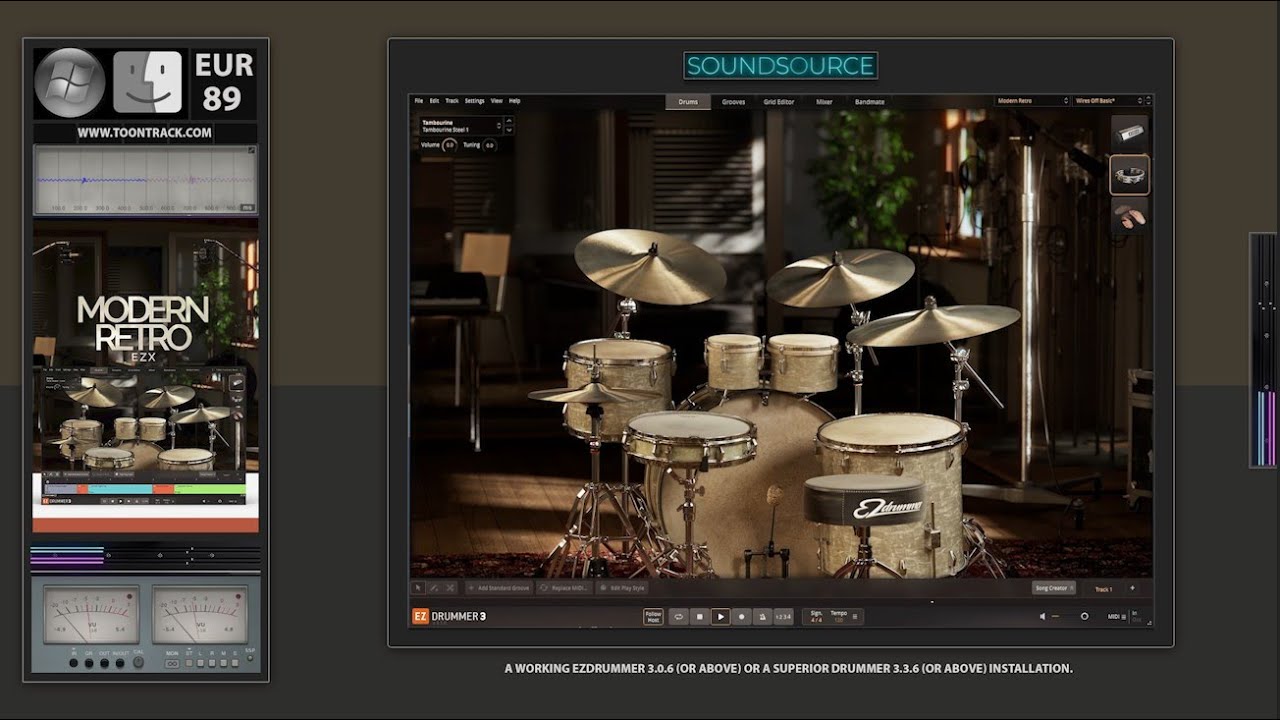Switch to the Bandmate tab
This screenshot has height=720, width=1280.
869,102
